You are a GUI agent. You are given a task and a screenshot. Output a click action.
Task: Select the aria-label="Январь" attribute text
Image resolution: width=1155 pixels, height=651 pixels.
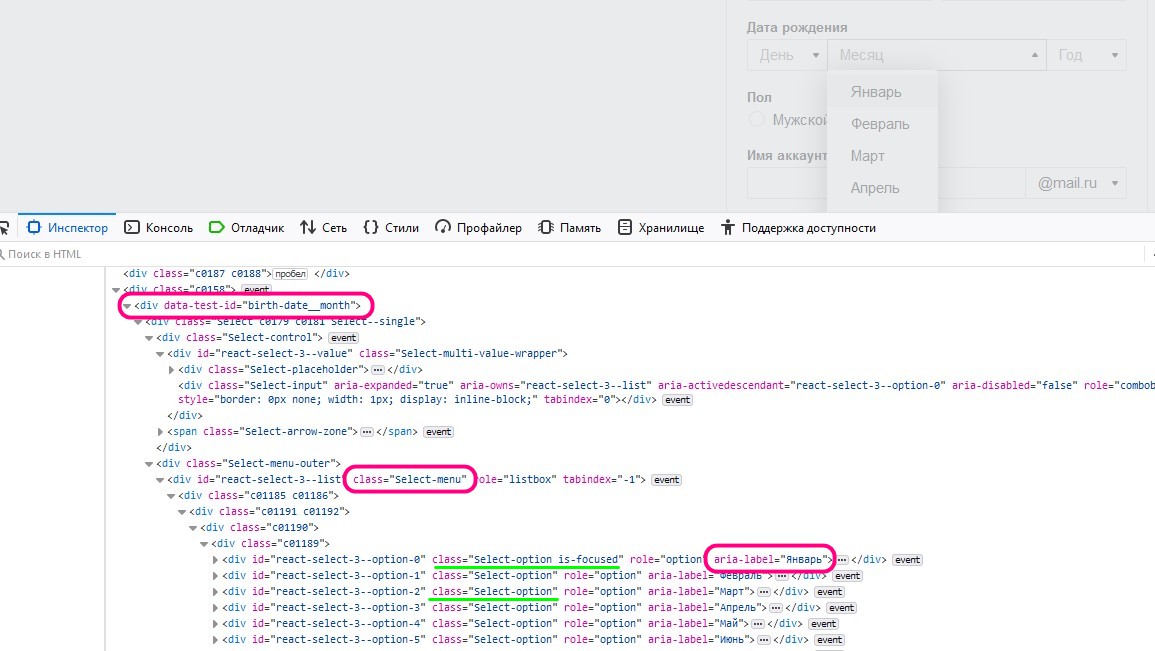click(x=770, y=560)
